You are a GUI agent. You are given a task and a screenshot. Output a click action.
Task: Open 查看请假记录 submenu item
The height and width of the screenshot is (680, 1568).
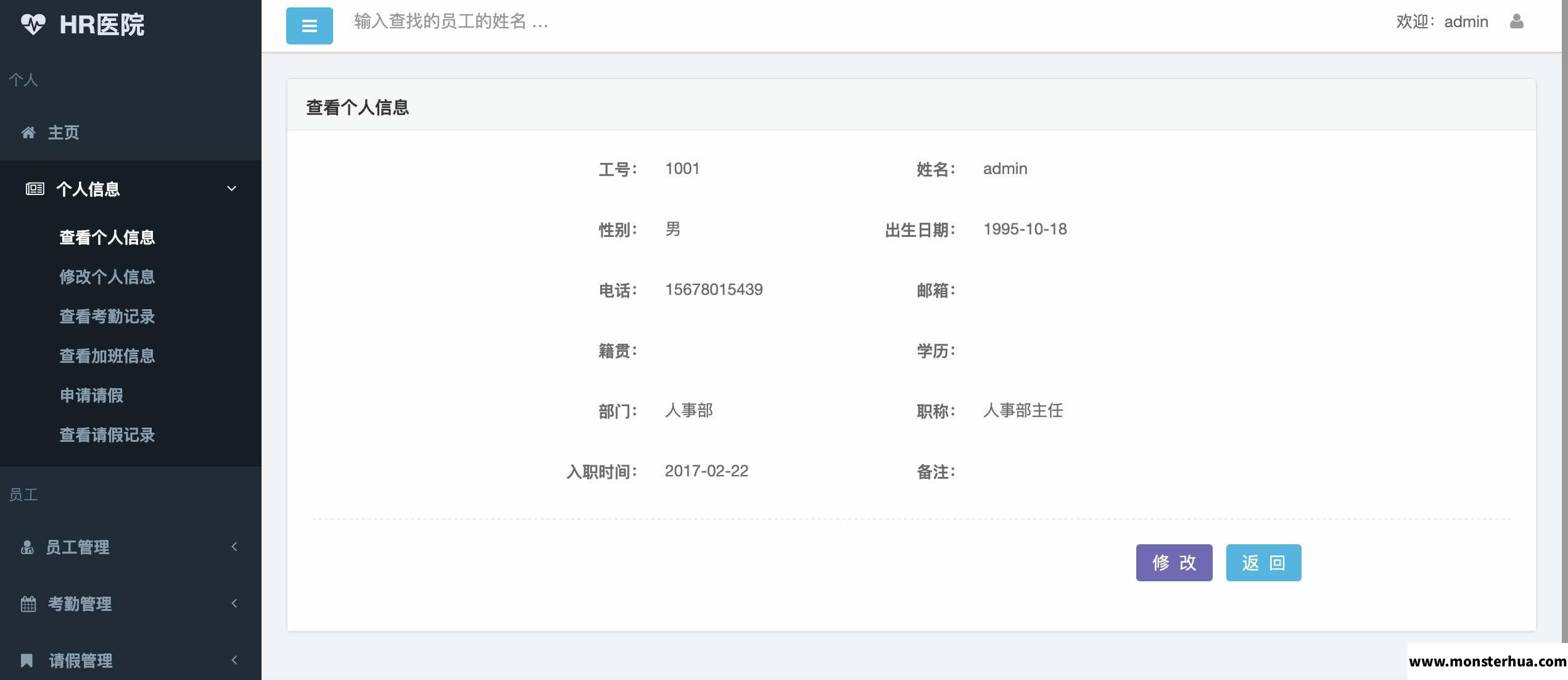[x=107, y=435]
